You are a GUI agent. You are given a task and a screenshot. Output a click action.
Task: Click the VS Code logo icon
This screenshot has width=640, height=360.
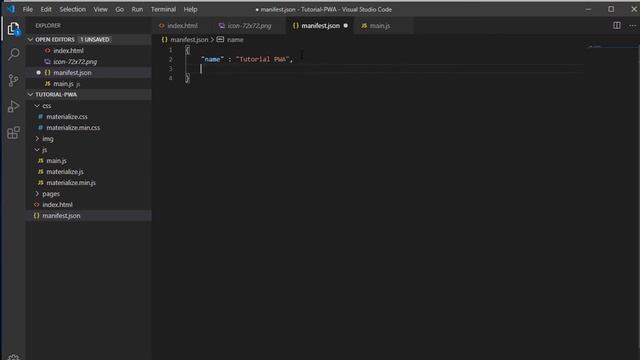(11, 9)
